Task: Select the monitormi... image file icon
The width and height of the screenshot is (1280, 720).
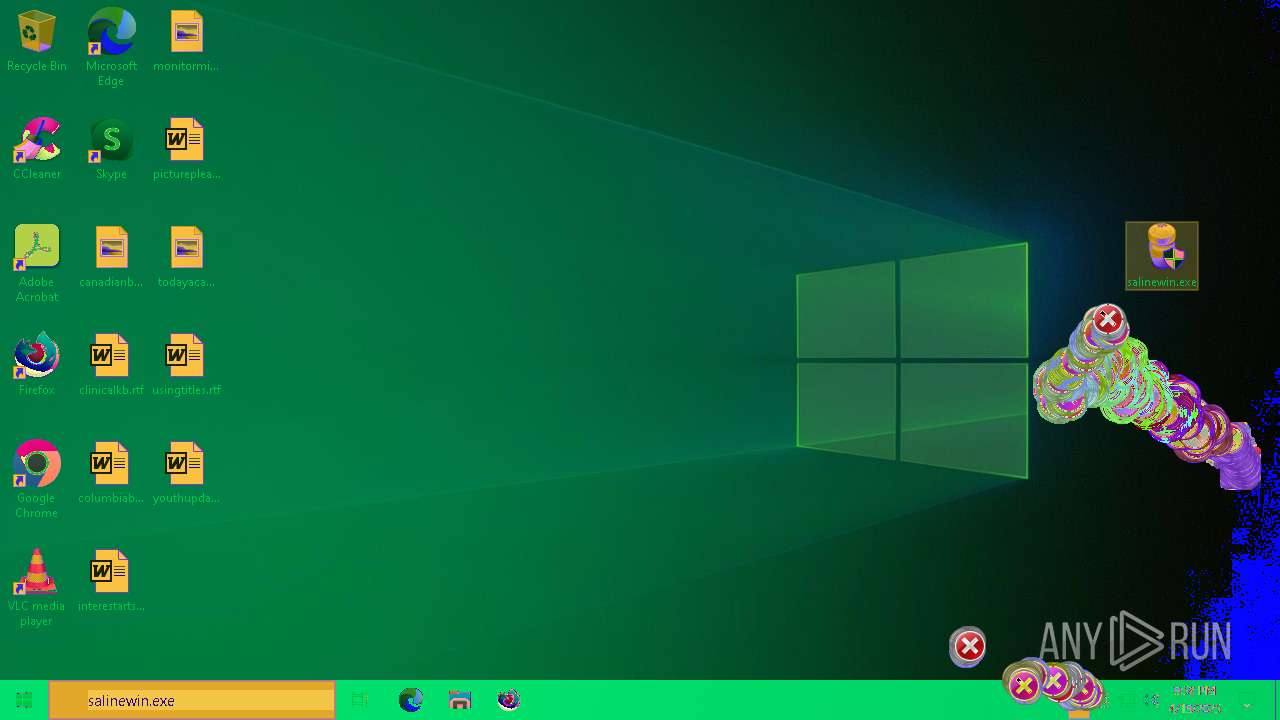Action: point(186,41)
